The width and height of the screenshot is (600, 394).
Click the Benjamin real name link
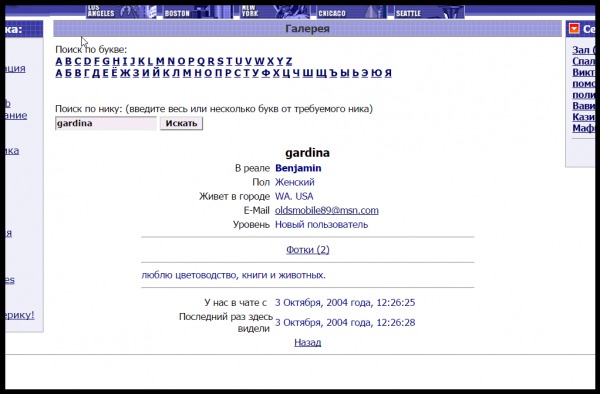pyautogui.click(x=298, y=168)
